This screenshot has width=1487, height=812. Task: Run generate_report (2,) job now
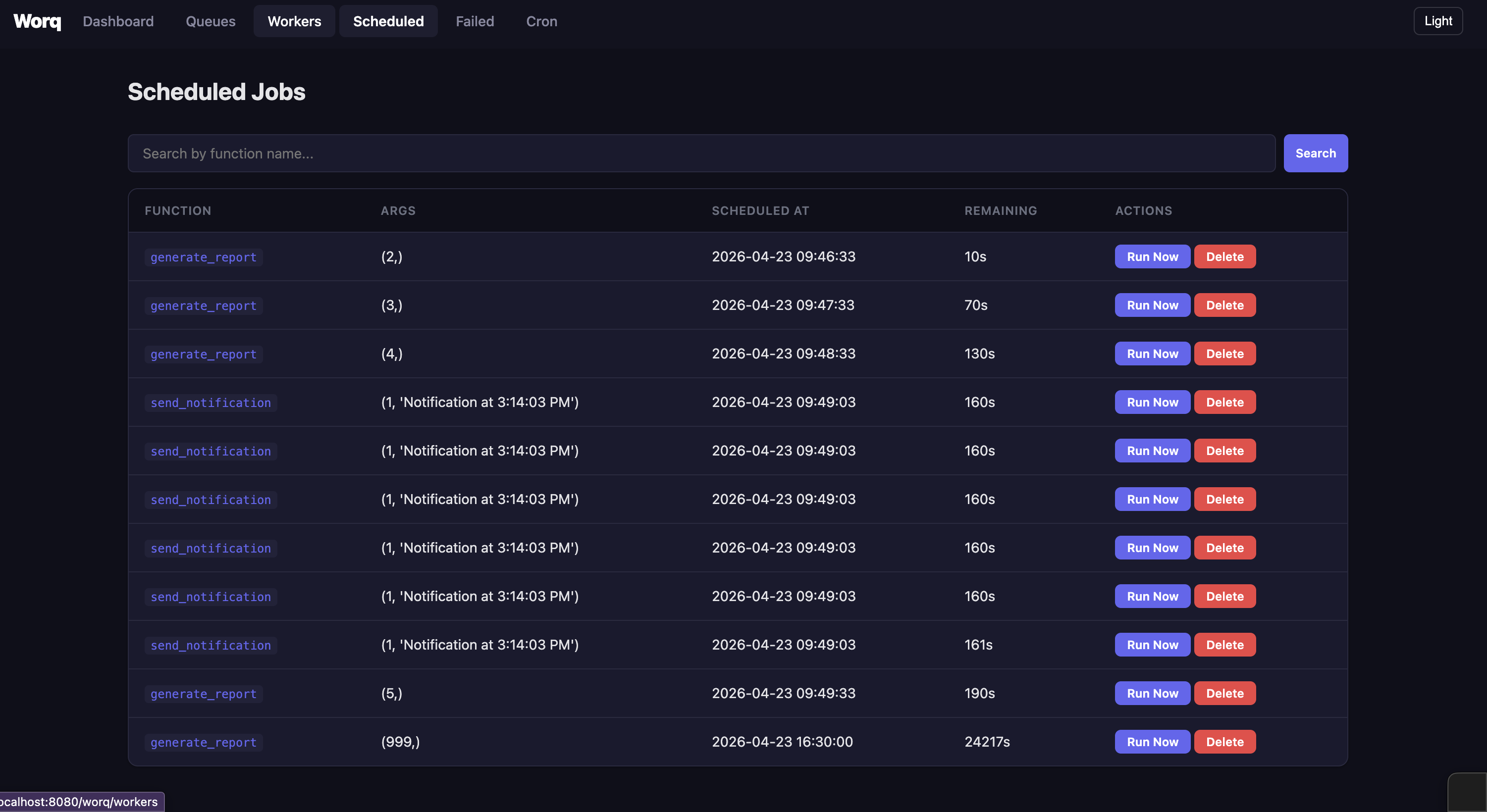click(1152, 257)
